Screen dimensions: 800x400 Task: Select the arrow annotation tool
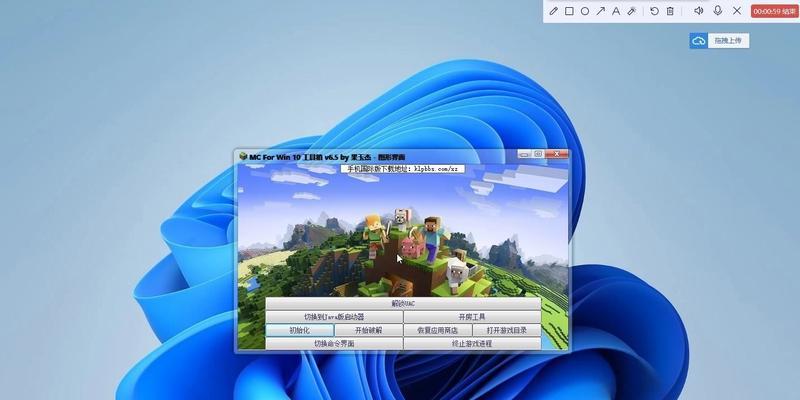pyautogui.click(x=601, y=11)
